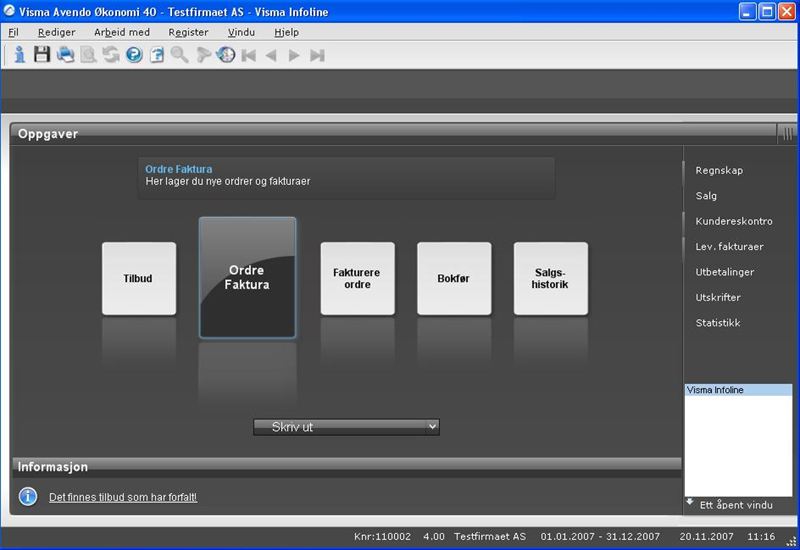
Task: Click the globe clock icon in toolbar
Action: tap(226, 55)
